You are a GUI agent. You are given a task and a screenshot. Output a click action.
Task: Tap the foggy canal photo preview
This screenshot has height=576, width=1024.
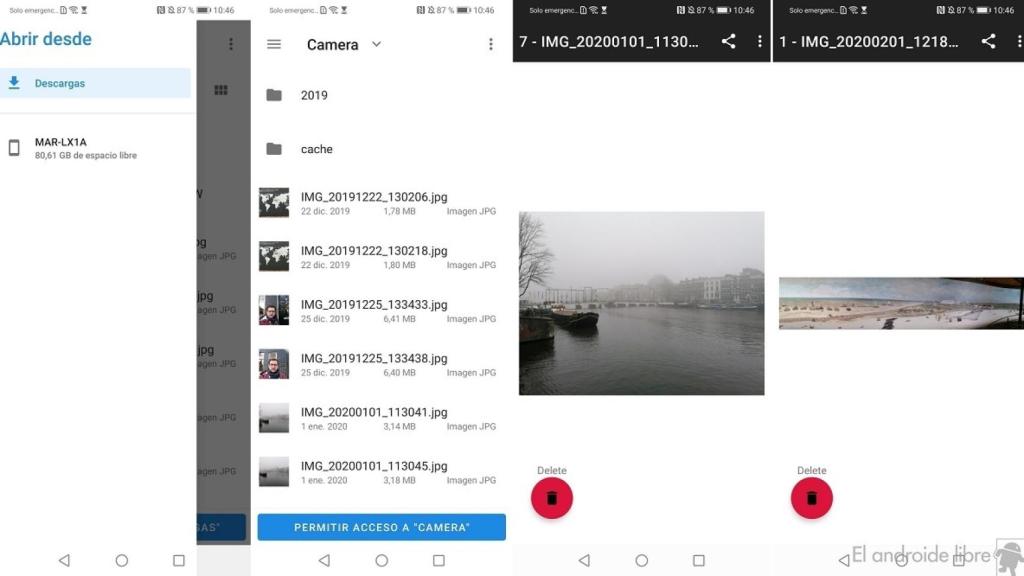click(x=641, y=303)
